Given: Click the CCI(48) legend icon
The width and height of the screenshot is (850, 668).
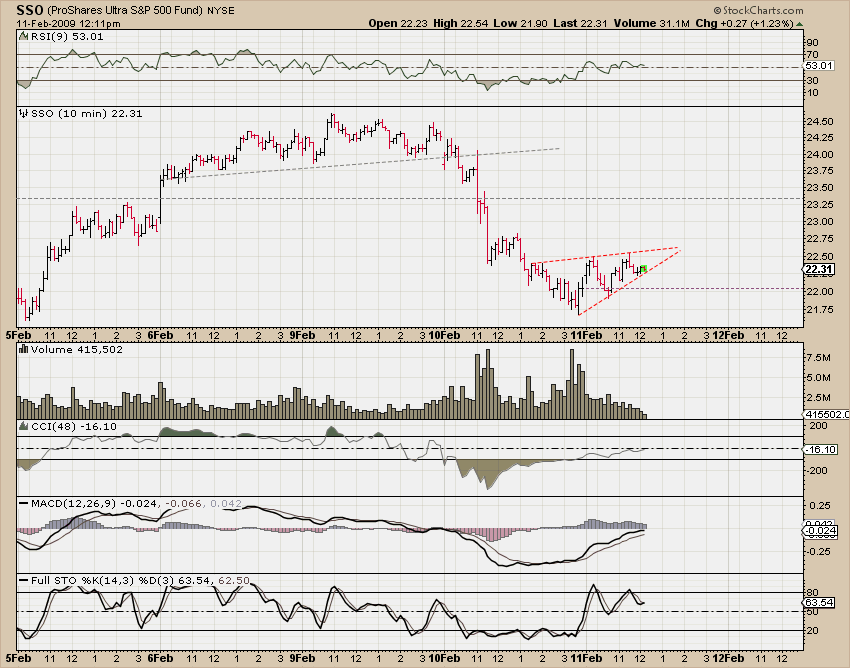Looking at the screenshot, I should [x=23, y=427].
